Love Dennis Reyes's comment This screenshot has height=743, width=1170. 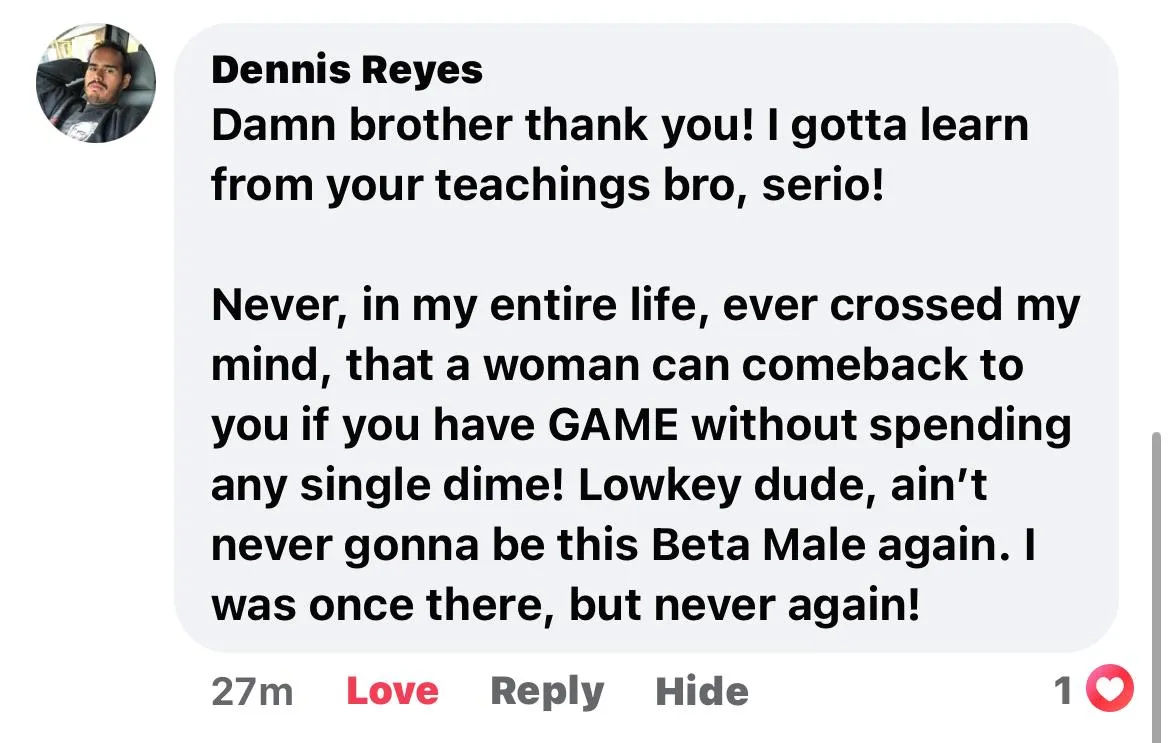click(x=392, y=691)
